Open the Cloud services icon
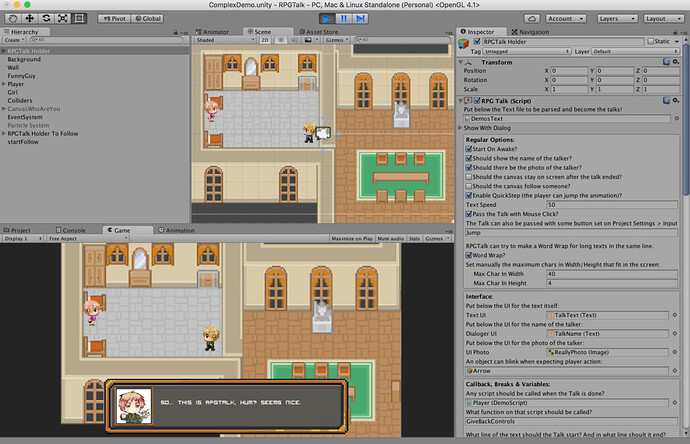690x444 pixels. [532, 18]
